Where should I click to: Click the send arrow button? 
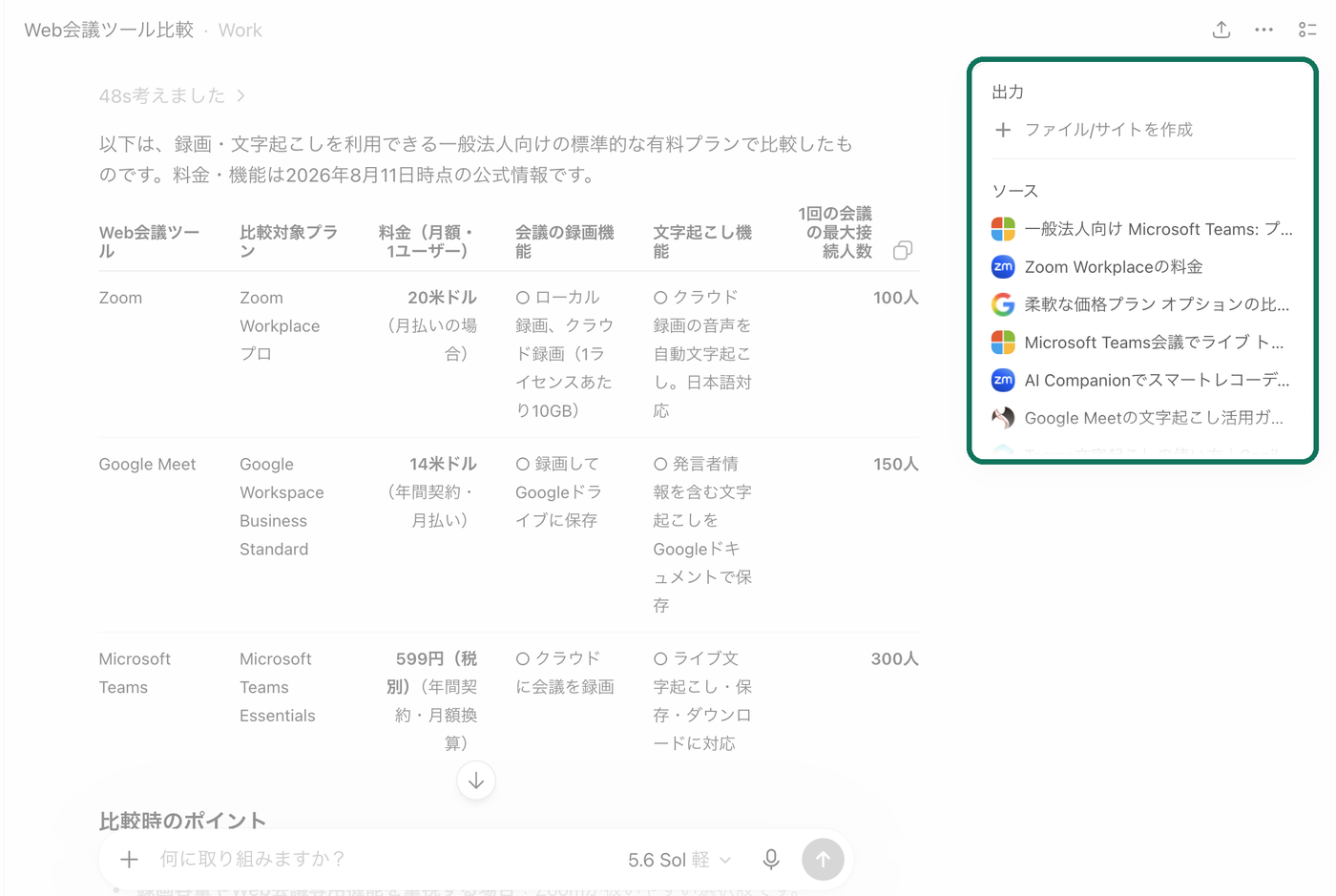pyautogui.click(x=823, y=859)
